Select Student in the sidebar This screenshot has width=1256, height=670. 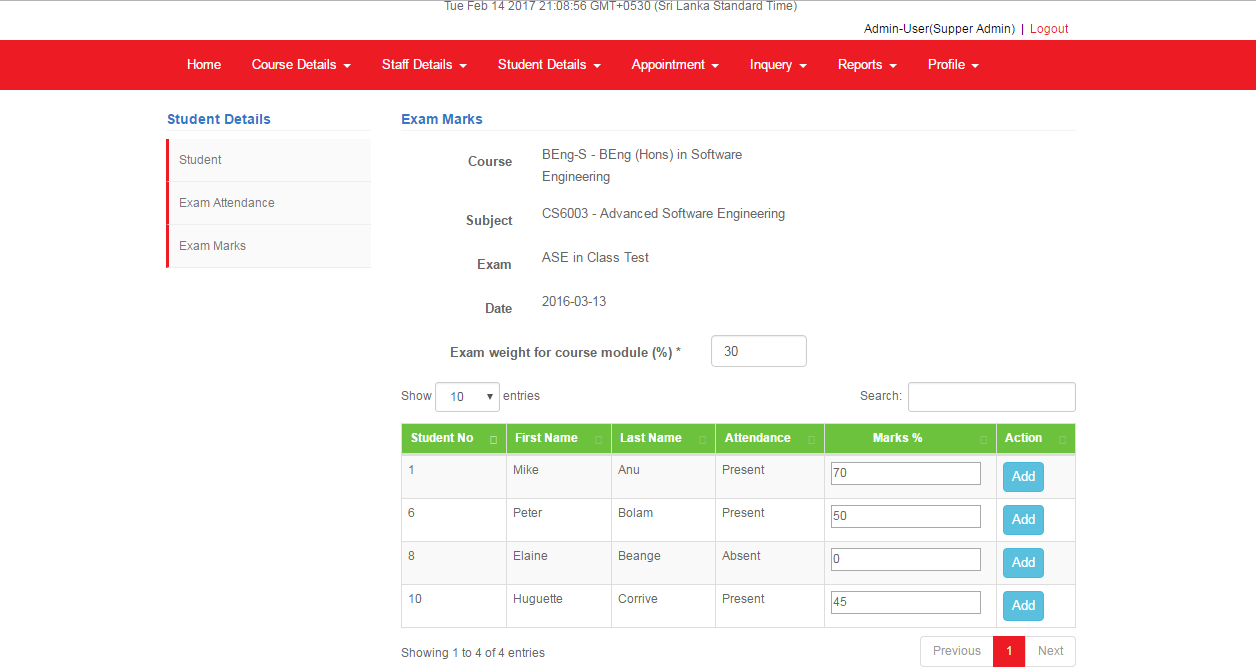coord(201,160)
